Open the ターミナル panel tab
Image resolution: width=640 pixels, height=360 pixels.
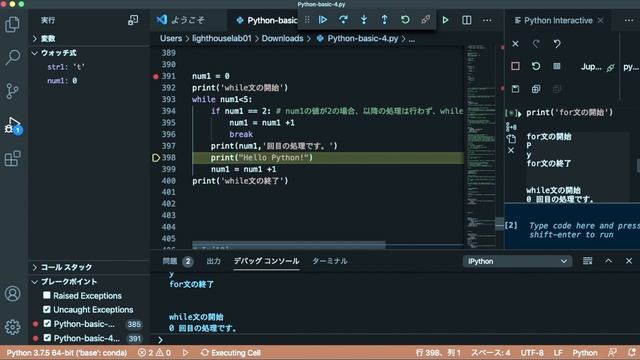coord(330,261)
